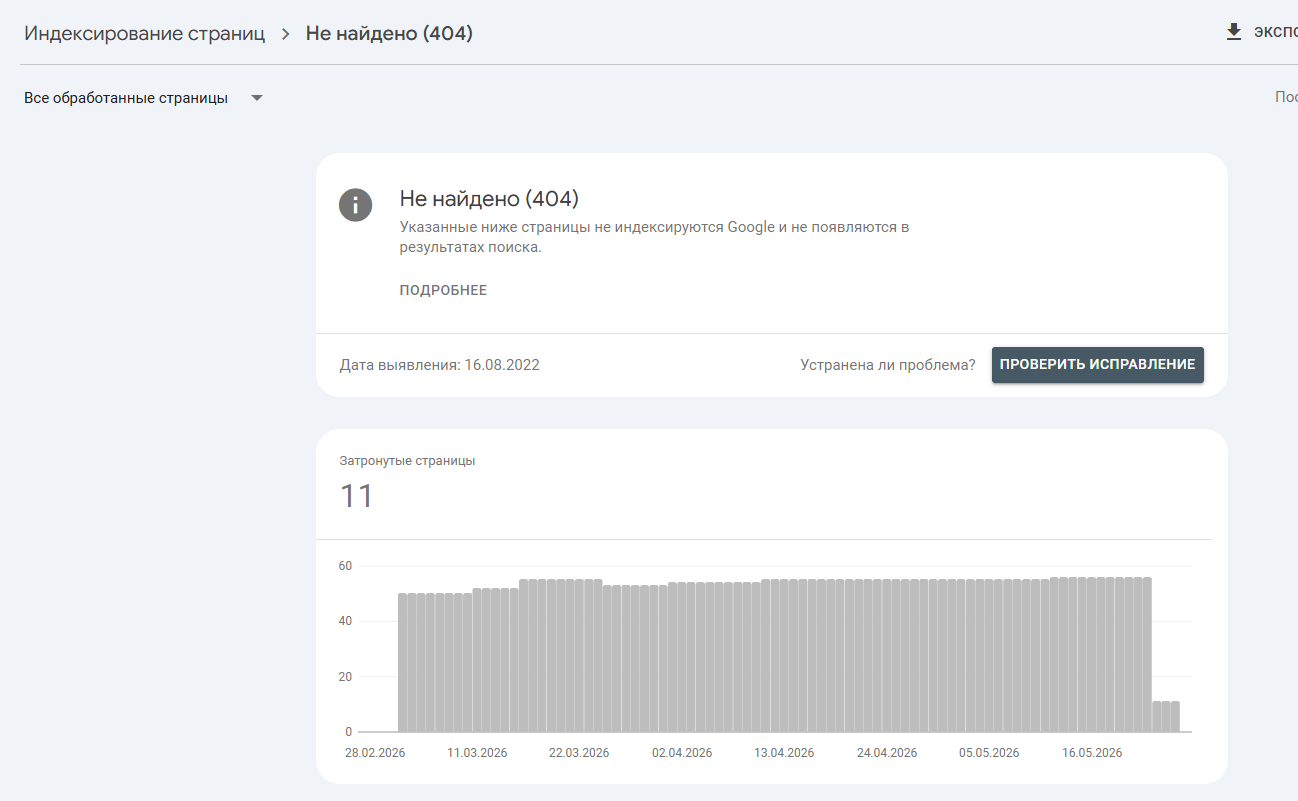Click the ЭКСПО export button label
The height and width of the screenshot is (801, 1298).
1275,32
